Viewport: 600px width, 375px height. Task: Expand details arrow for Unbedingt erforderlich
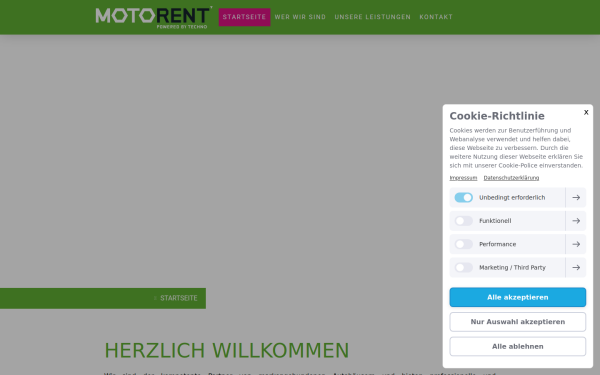tap(576, 197)
